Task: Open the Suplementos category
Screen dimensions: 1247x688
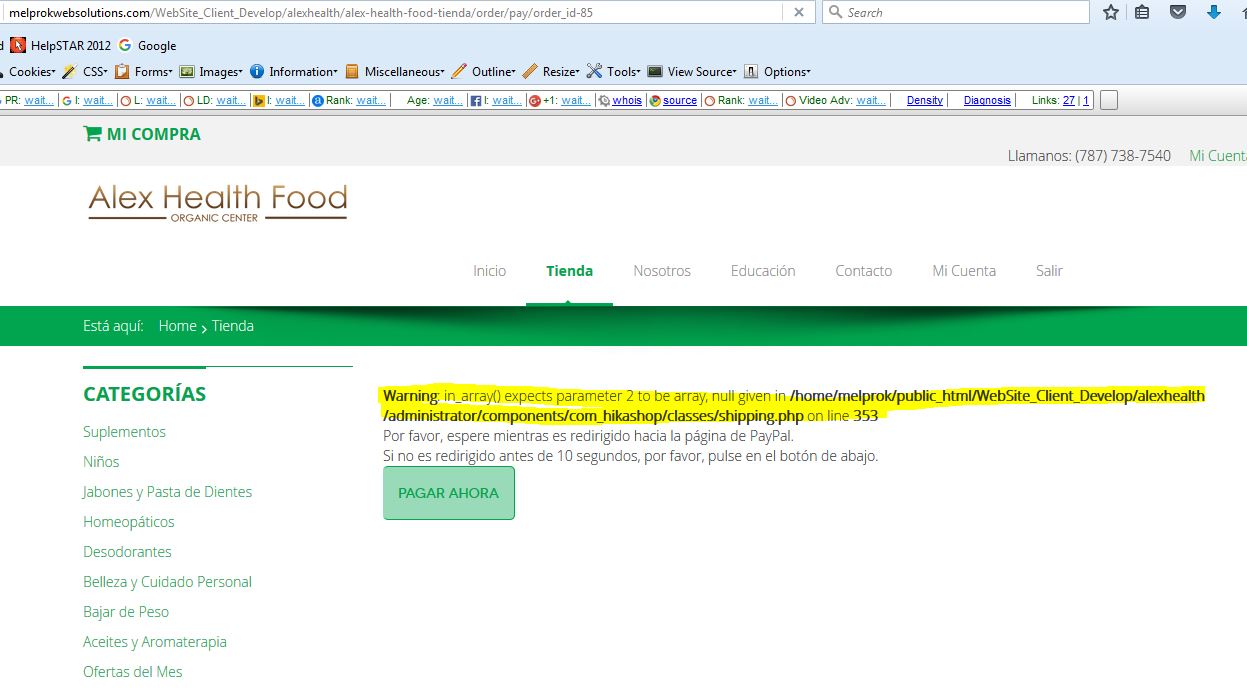Action: pos(124,432)
